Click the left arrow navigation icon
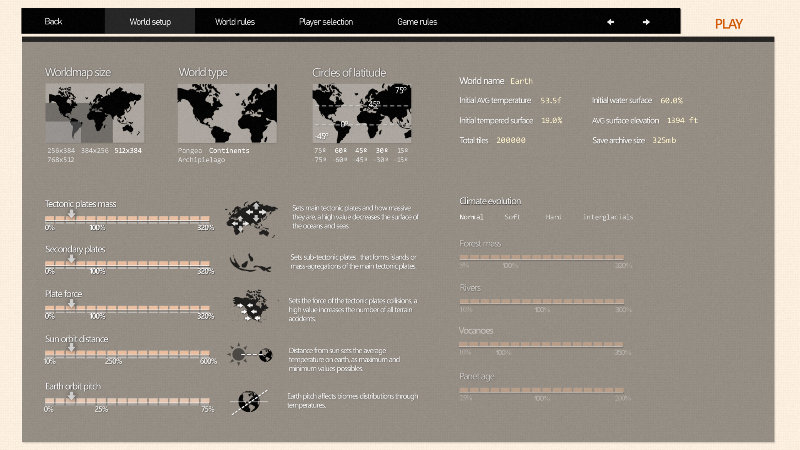 (610, 22)
